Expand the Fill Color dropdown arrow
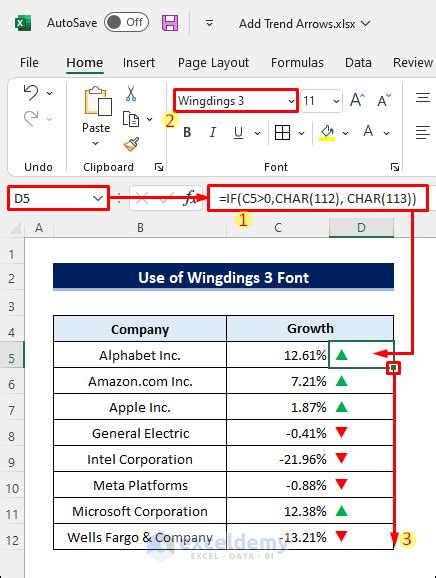This screenshot has height=578, width=436. point(345,133)
